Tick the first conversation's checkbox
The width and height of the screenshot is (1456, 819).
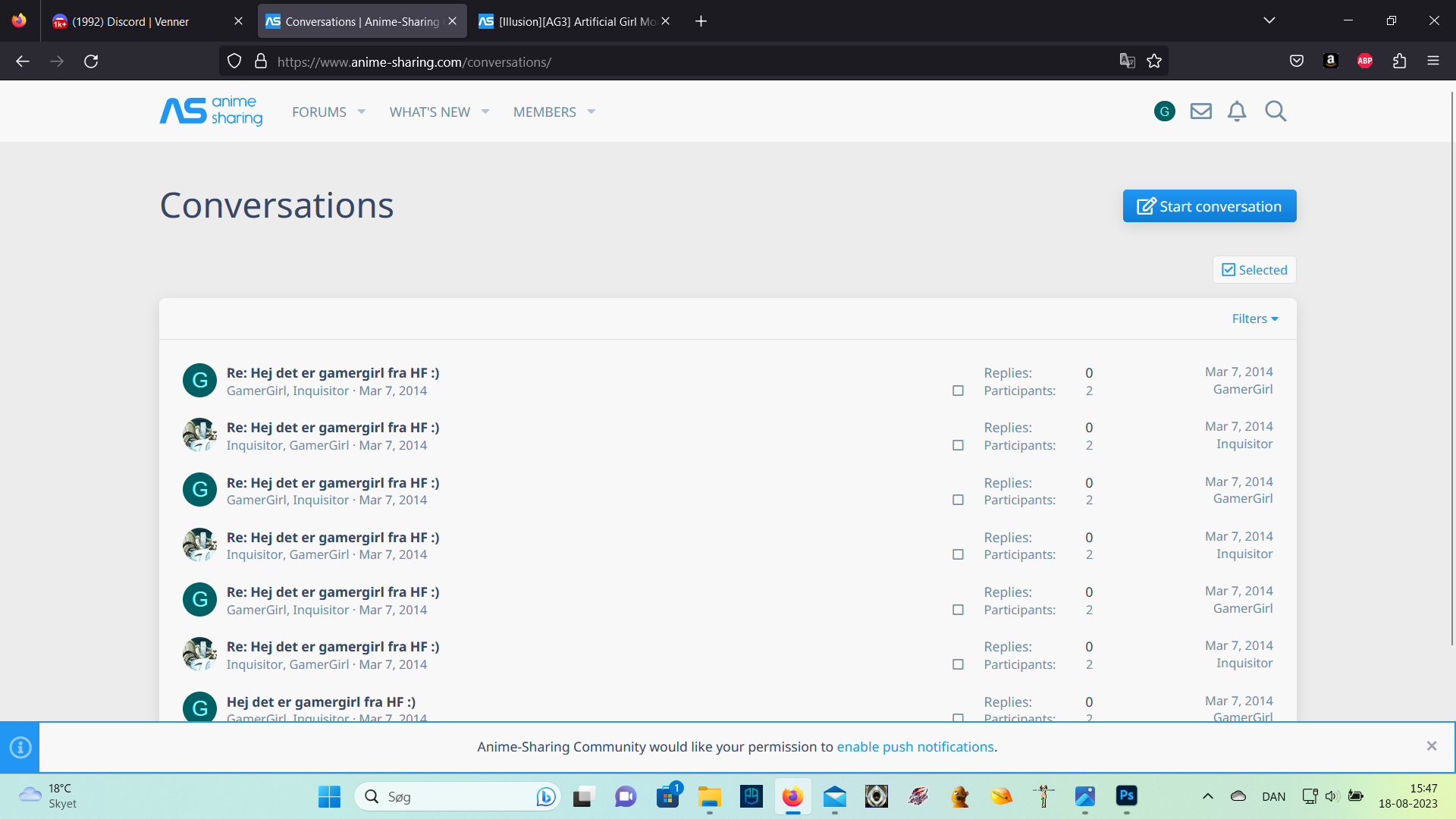pos(958,391)
